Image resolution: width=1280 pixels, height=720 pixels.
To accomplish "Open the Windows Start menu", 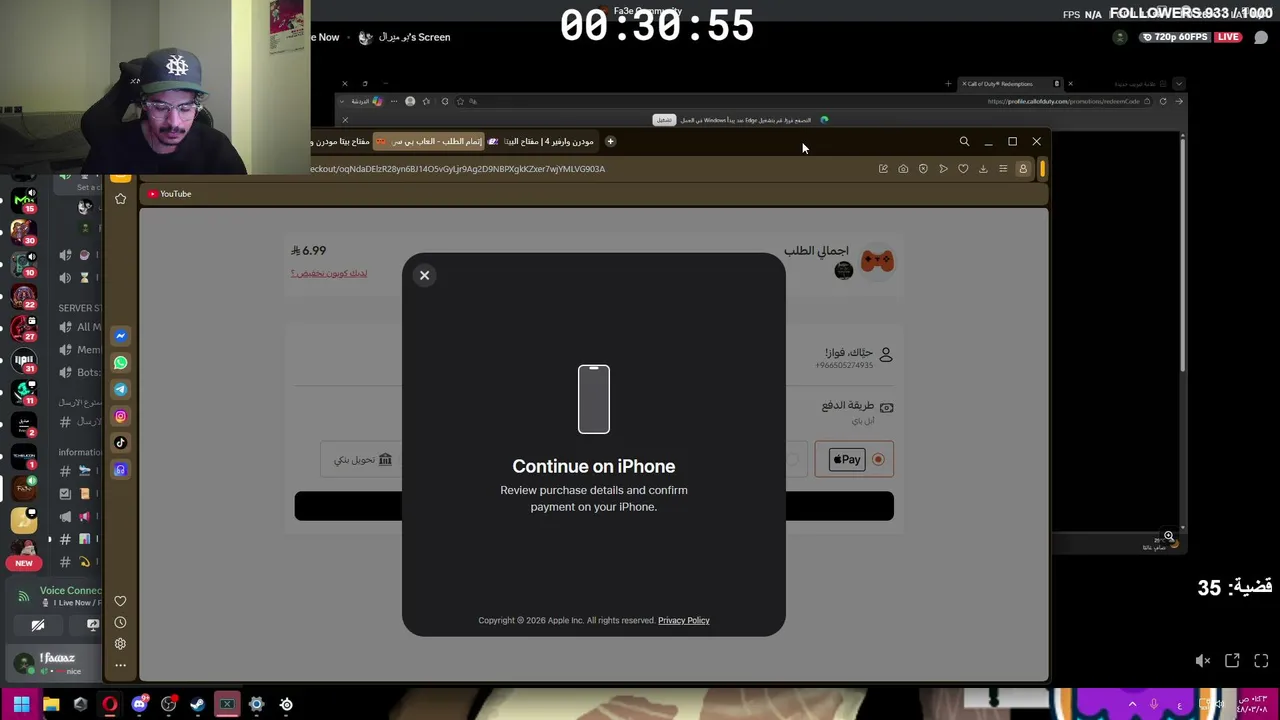I will pos(21,704).
